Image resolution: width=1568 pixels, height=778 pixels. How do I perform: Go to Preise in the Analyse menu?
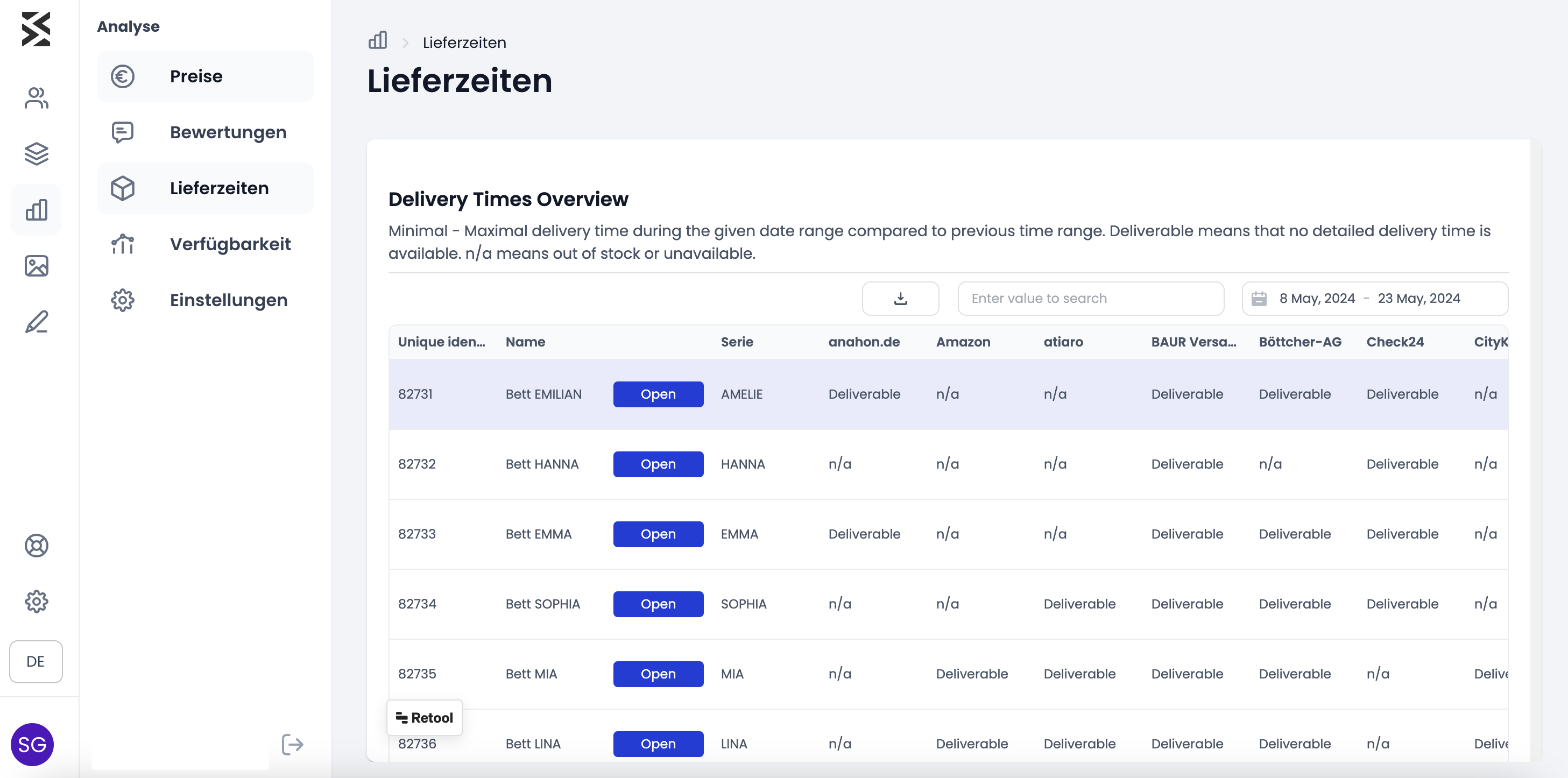[x=205, y=76]
